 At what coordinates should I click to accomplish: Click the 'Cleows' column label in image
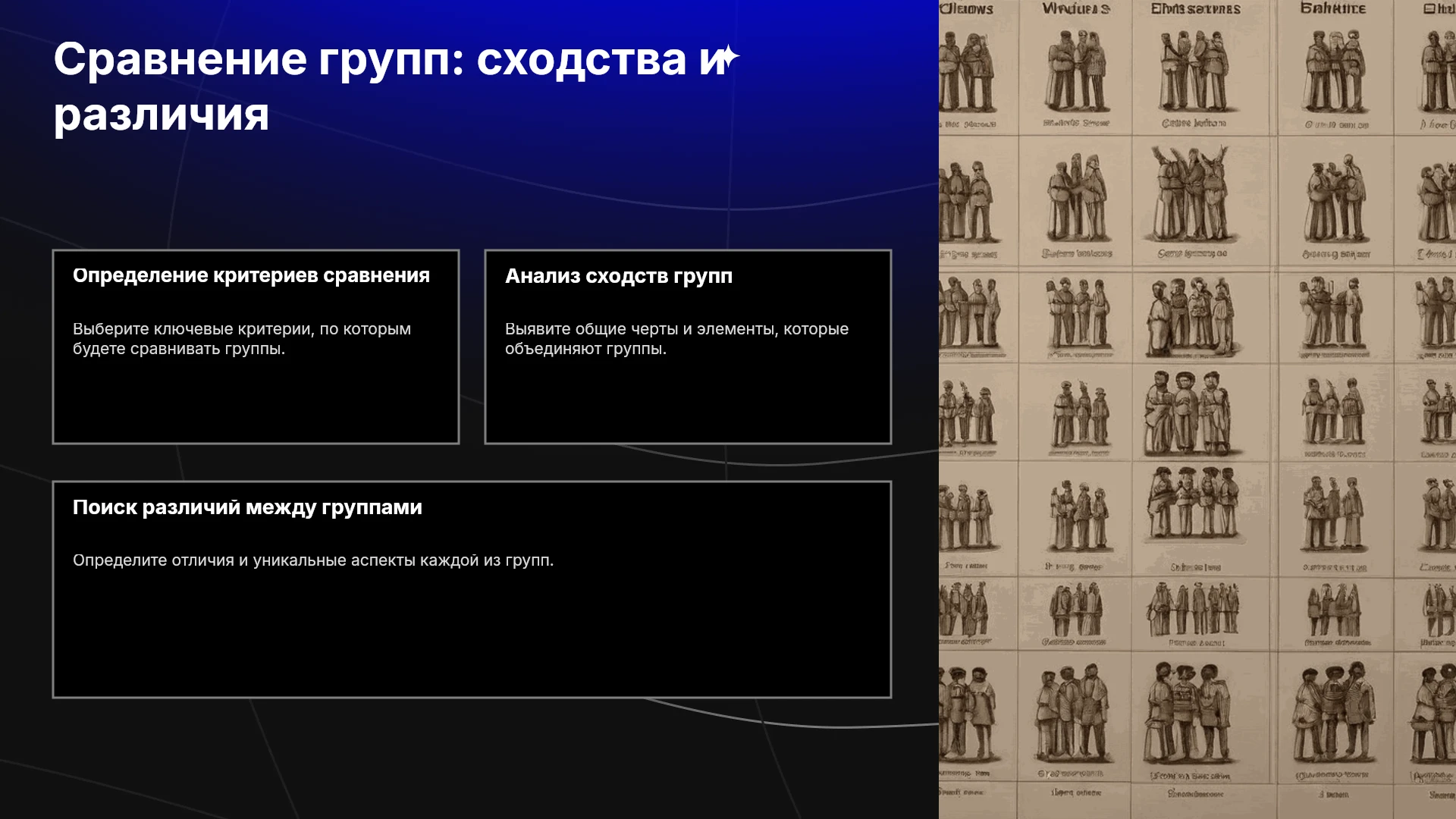tap(967, 9)
